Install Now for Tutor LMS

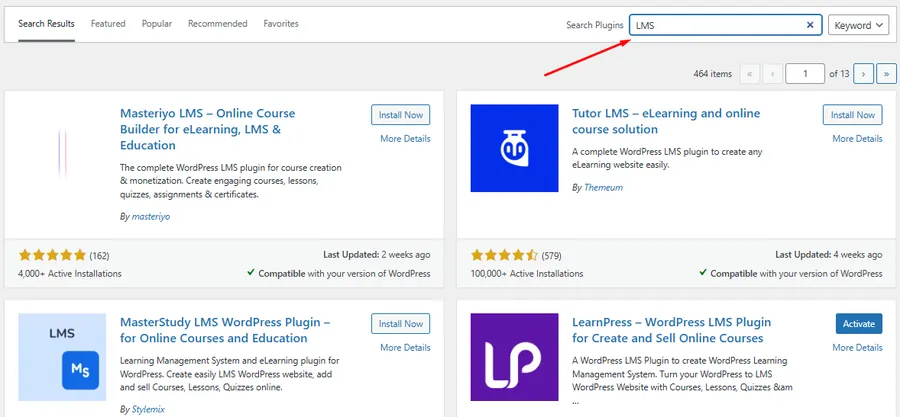coord(852,115)
